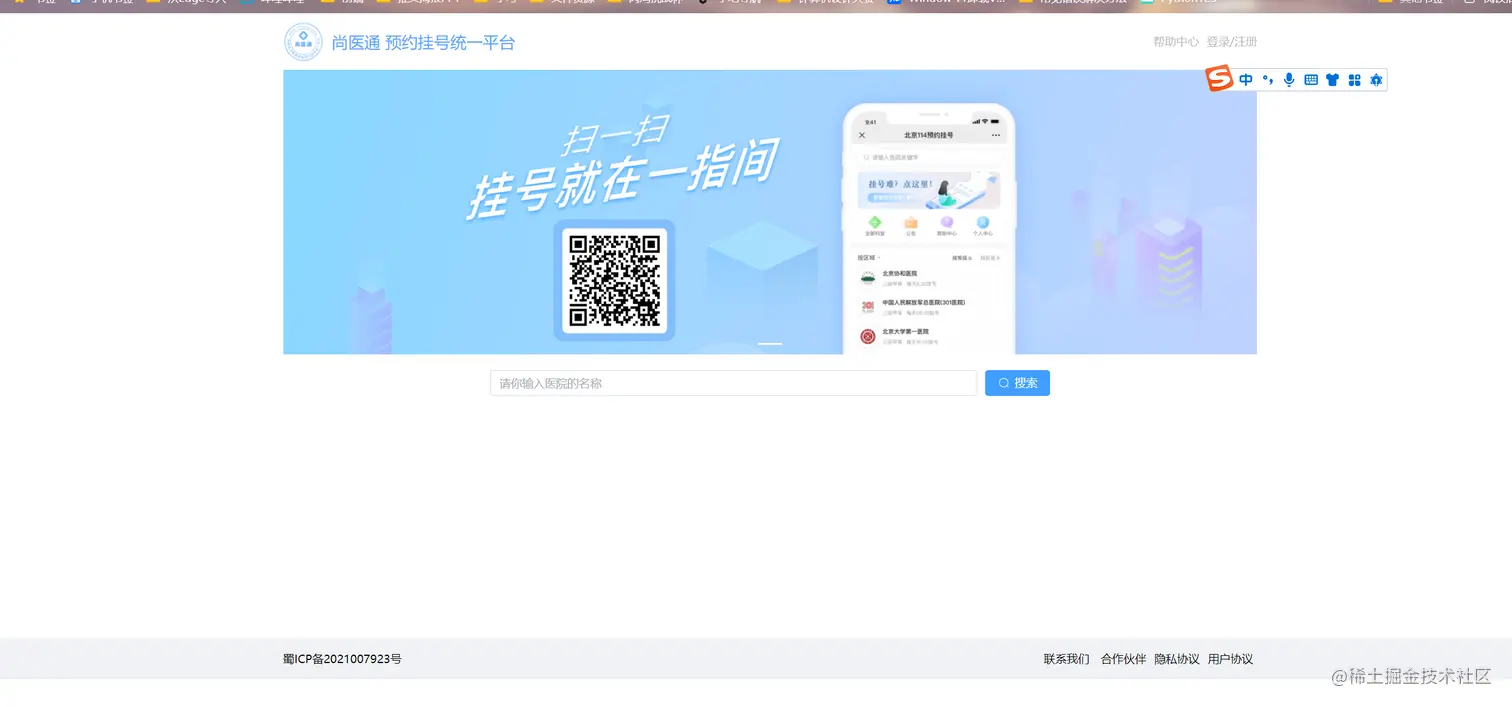Open the Sogou settings icon at the toolbar end

[1376, 80]
